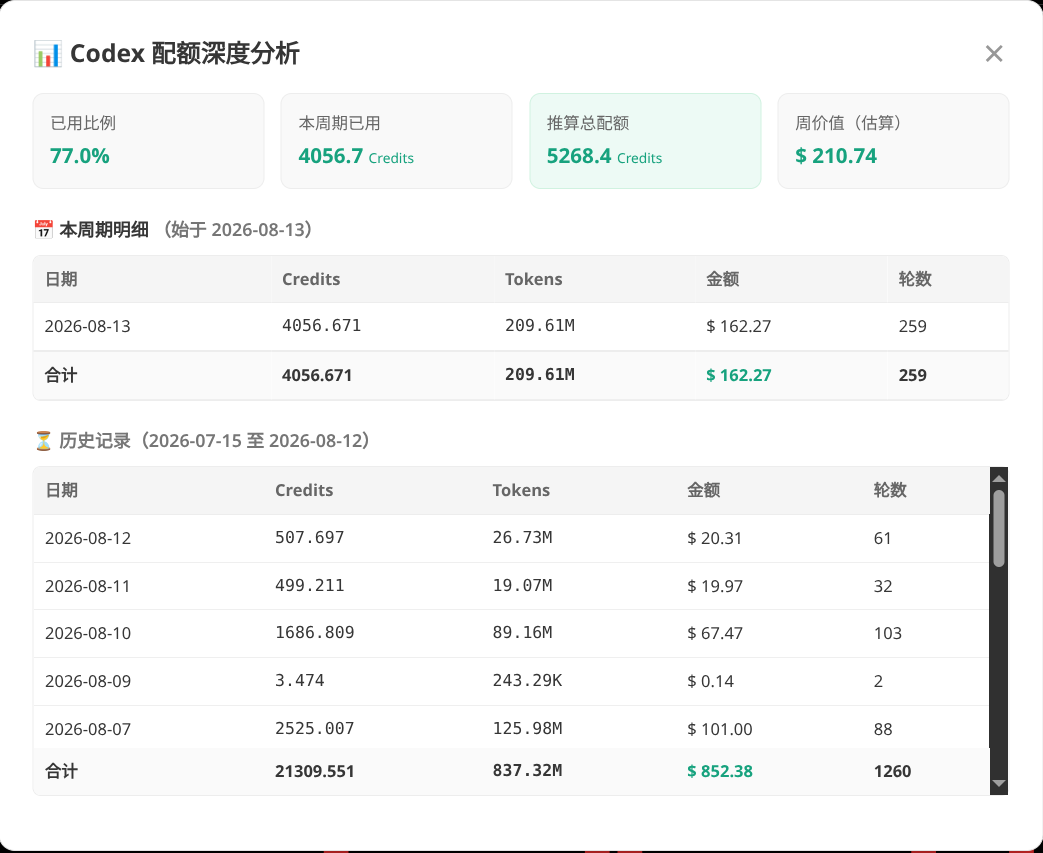
Task: Select the 2026-08-12 history row date
Action: tap(88, 538)
